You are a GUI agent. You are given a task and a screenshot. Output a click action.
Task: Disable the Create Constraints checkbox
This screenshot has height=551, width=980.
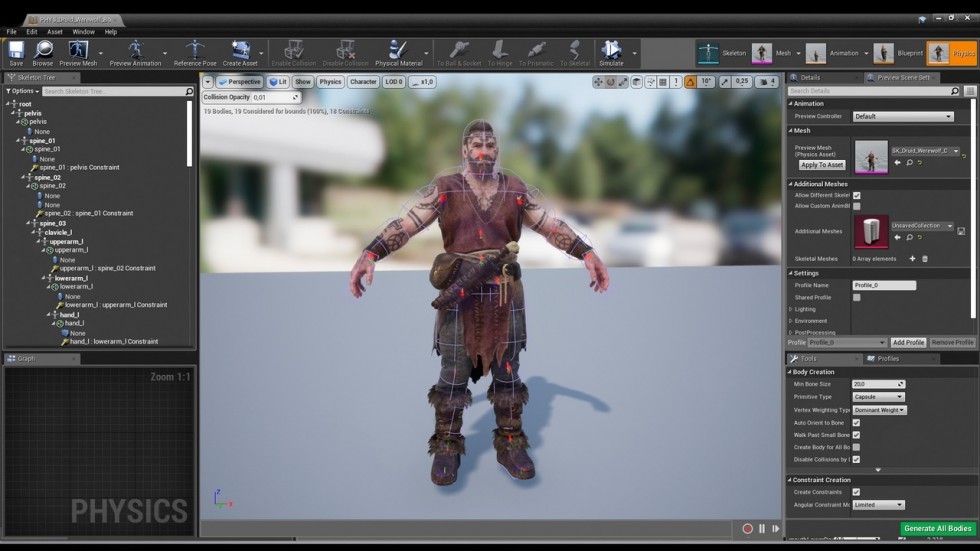click(856, 492)
